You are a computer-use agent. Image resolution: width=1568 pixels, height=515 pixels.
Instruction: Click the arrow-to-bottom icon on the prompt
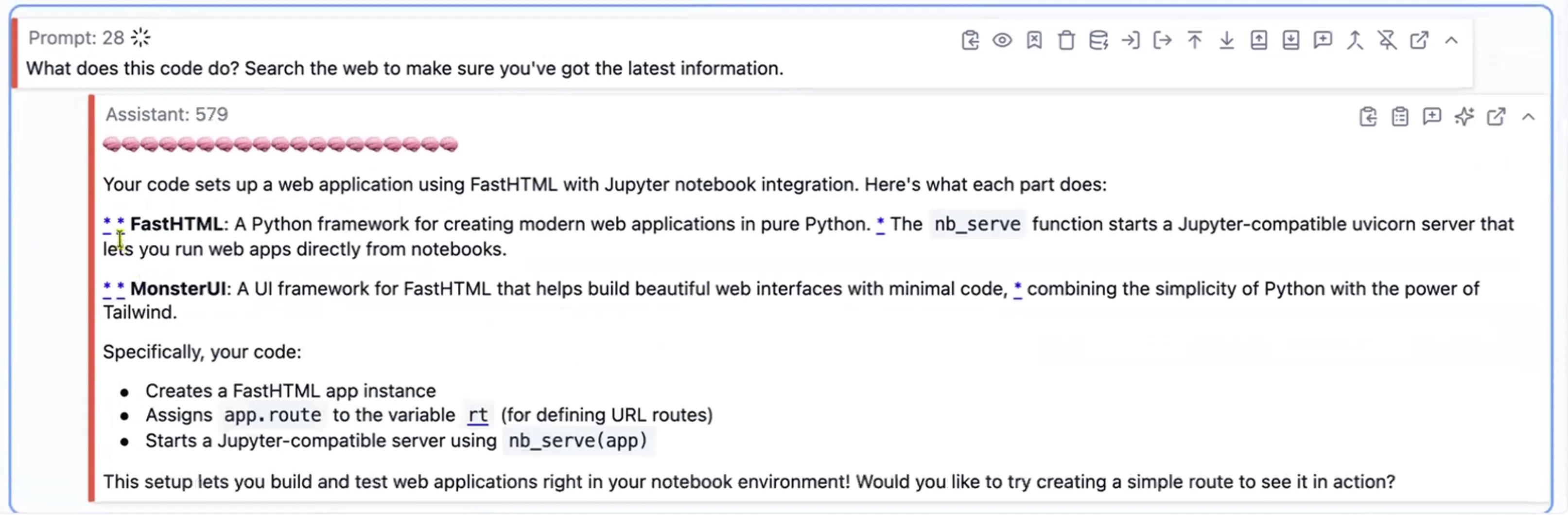pos(1226,41)
